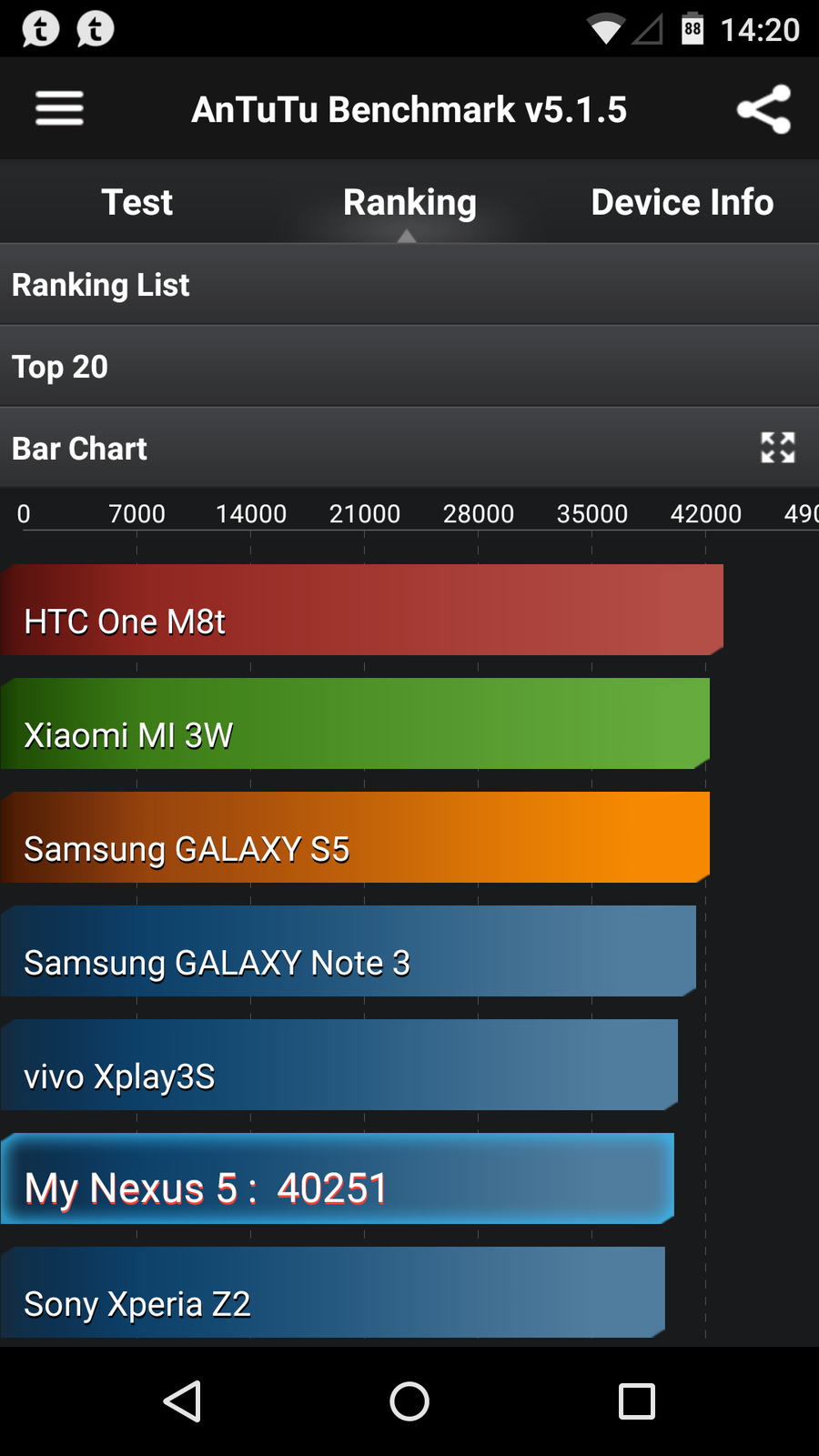Select the HTC One M8t bar
The height and width of the screenshot is (1456, 819).
click(x=361, y=610)
